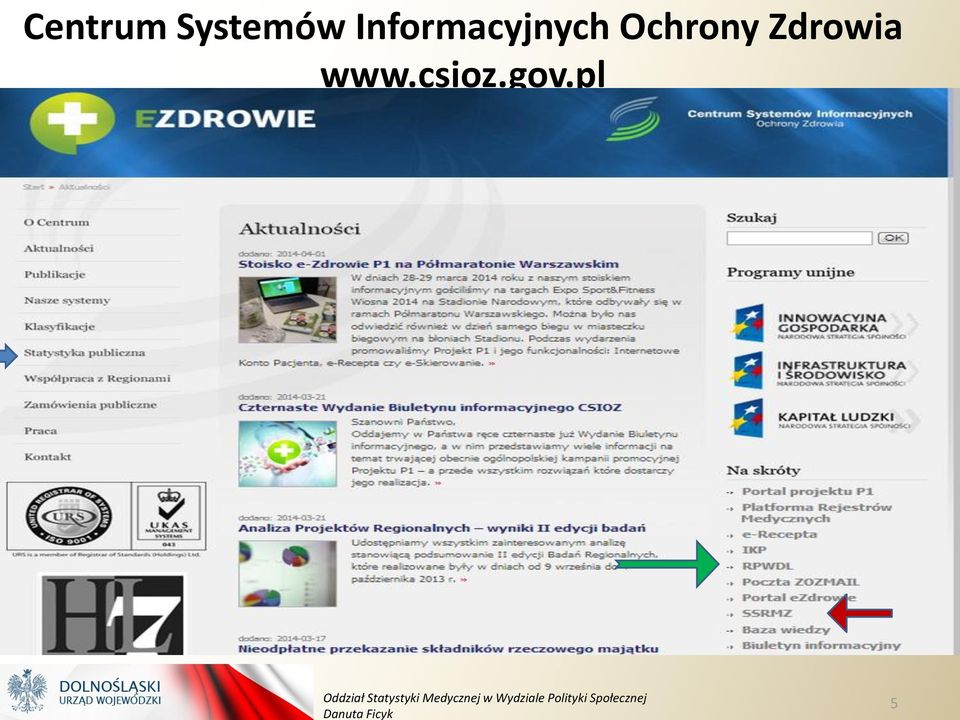Open the URS ISO 9001 certificate badge
Viewport: 960px width, 720px height.
pyautogui.click(x=69, y=516)
